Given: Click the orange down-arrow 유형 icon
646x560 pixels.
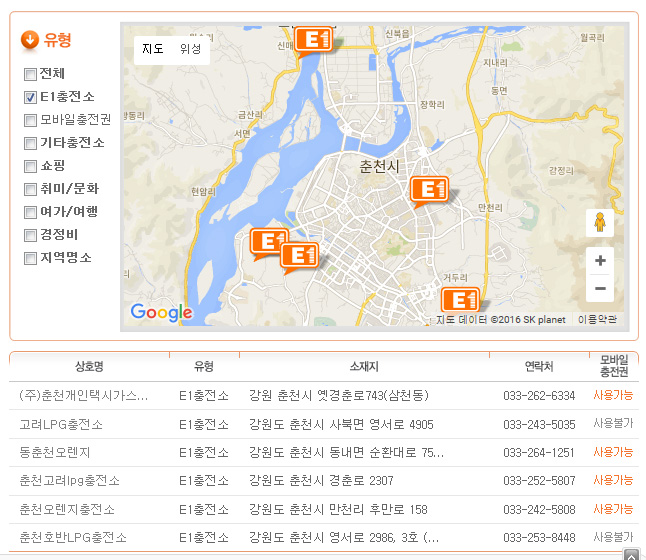Looking at the screenshot, I should coord(30,40).
